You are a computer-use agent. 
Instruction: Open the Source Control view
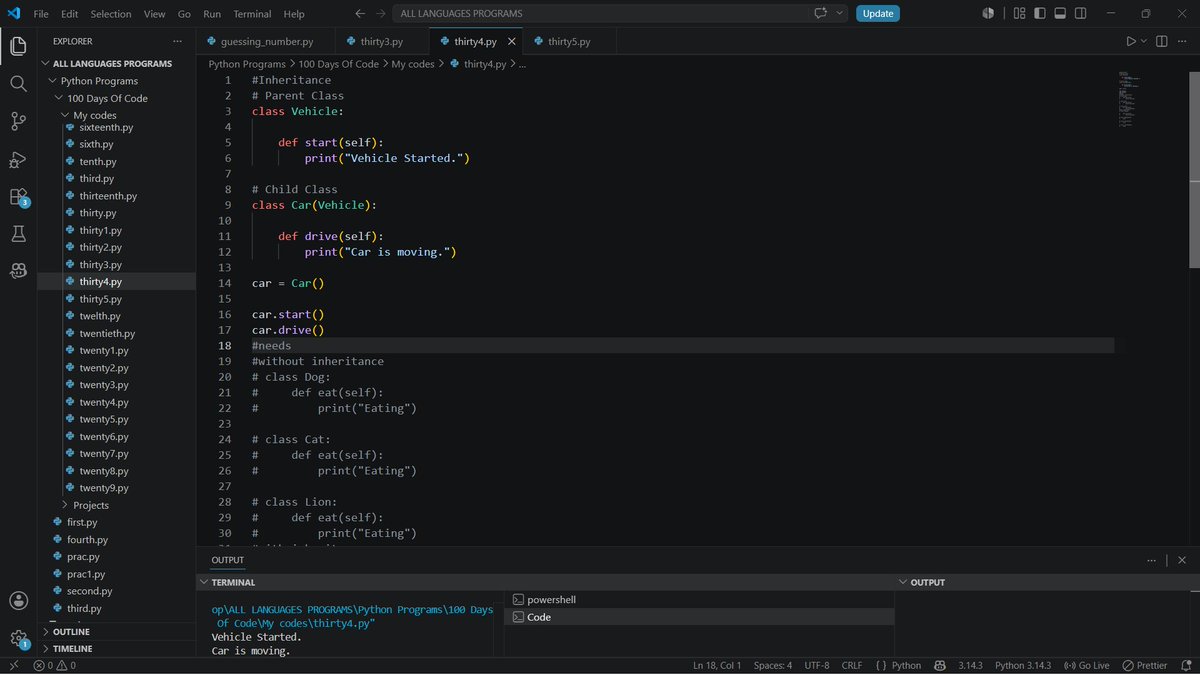[18, 122]
